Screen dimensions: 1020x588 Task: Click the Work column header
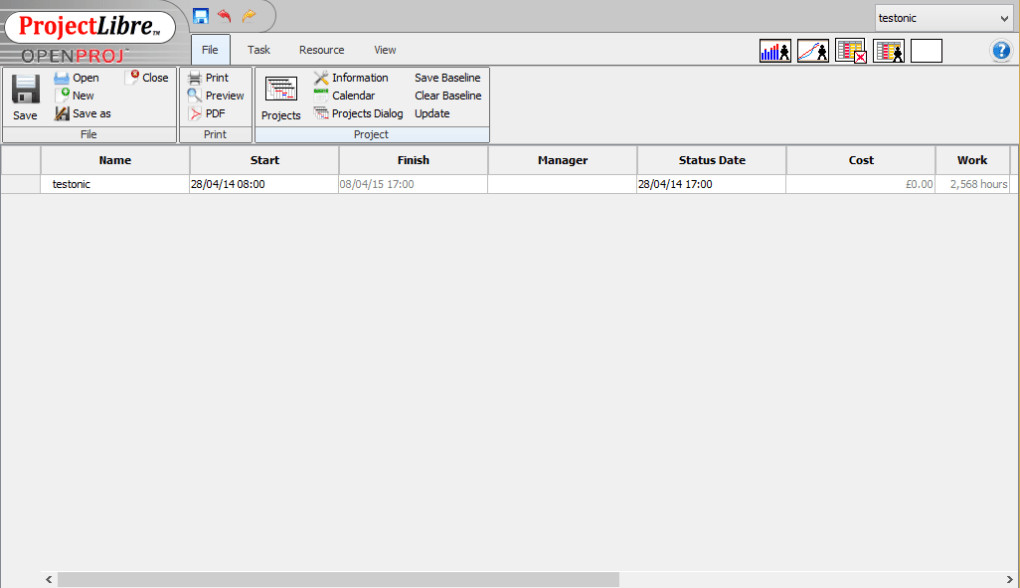(x=973, y=160)
